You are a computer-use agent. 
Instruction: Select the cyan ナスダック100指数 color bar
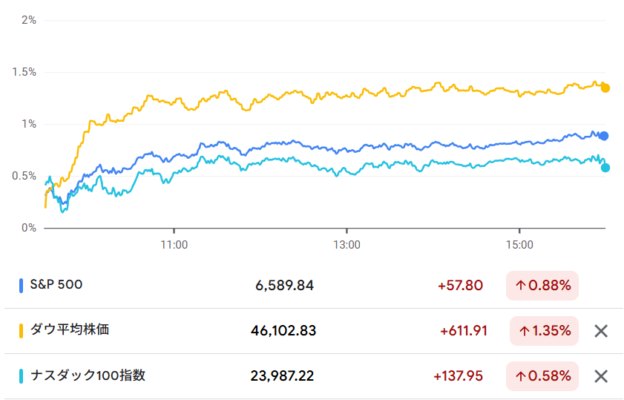coord(21,376)
